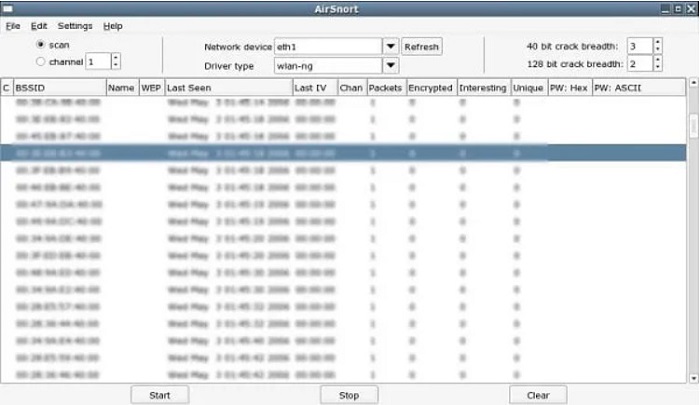Increase 128 bit crack breadth value
The height and width of the screenshot is (405, 700).
point(658,60)
